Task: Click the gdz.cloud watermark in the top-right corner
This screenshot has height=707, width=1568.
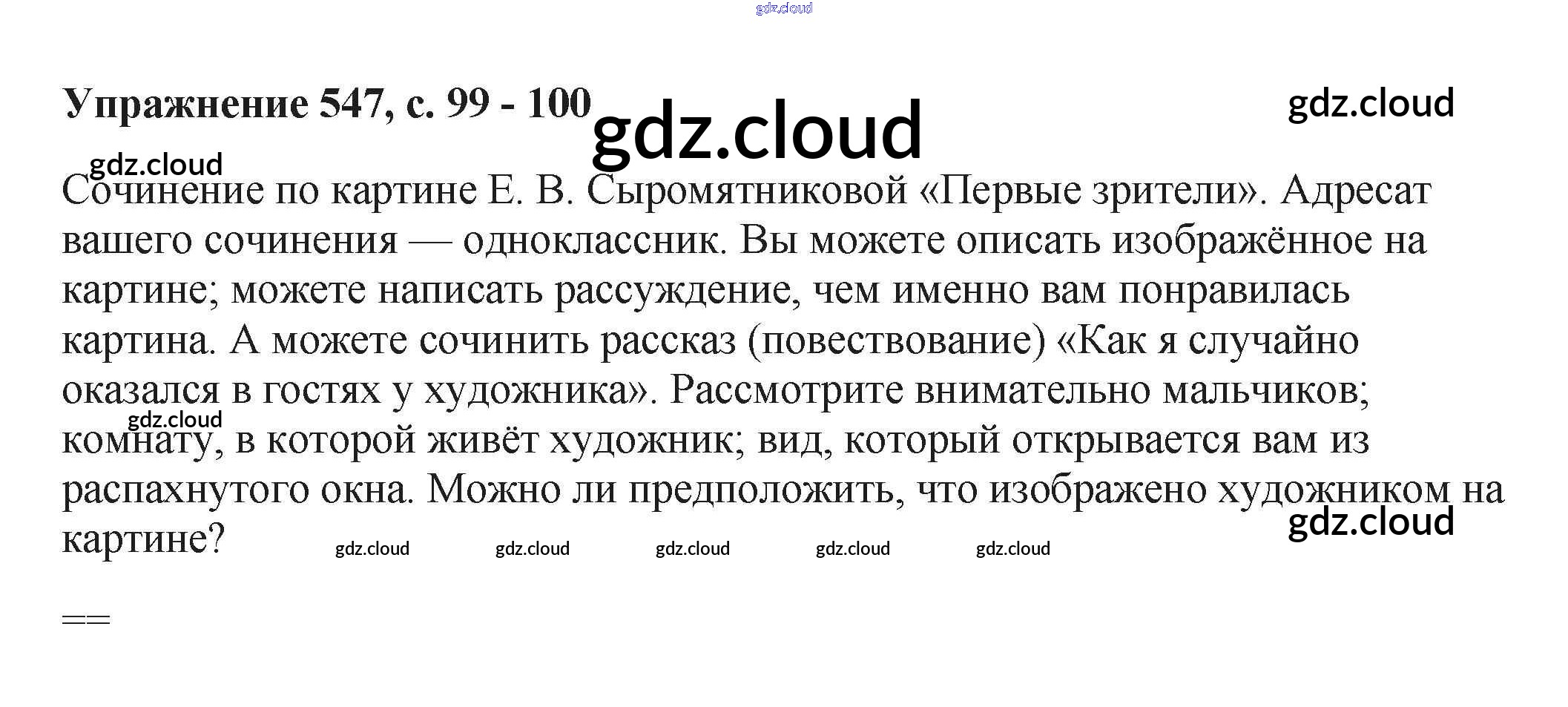Action: (1371, 103)
